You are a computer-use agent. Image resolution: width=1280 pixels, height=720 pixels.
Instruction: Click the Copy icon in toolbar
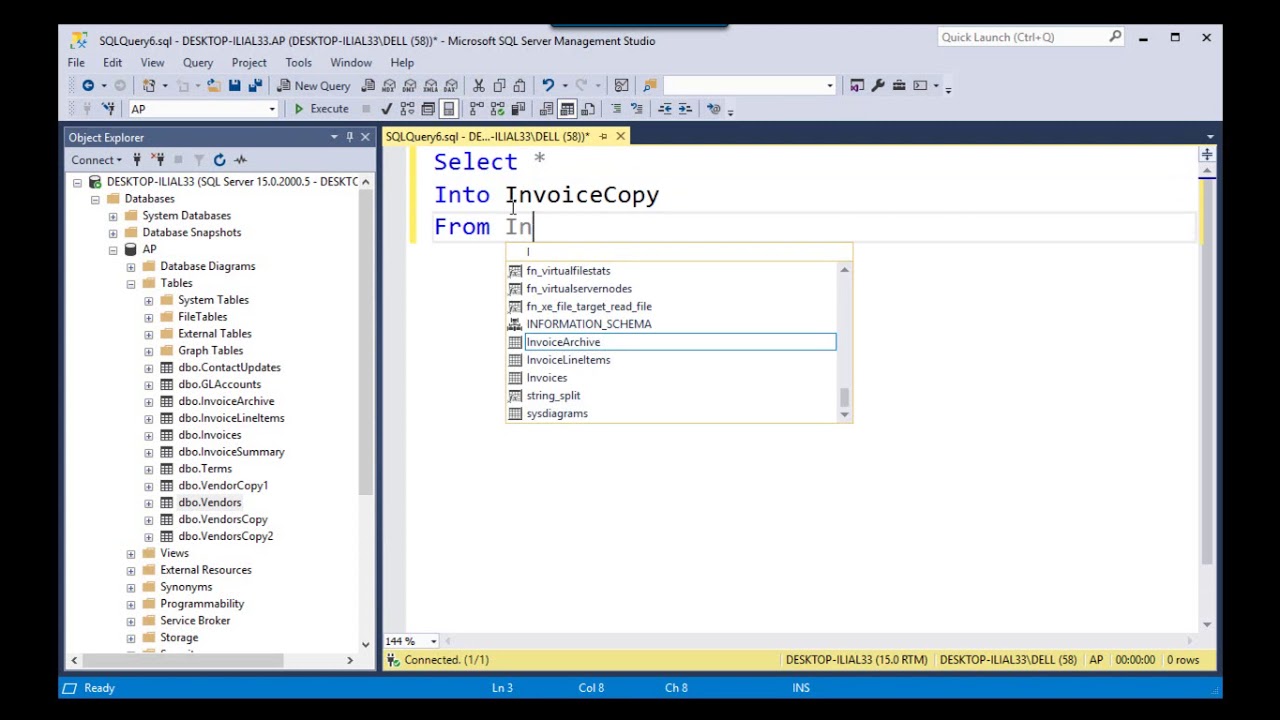coord(499,85)
